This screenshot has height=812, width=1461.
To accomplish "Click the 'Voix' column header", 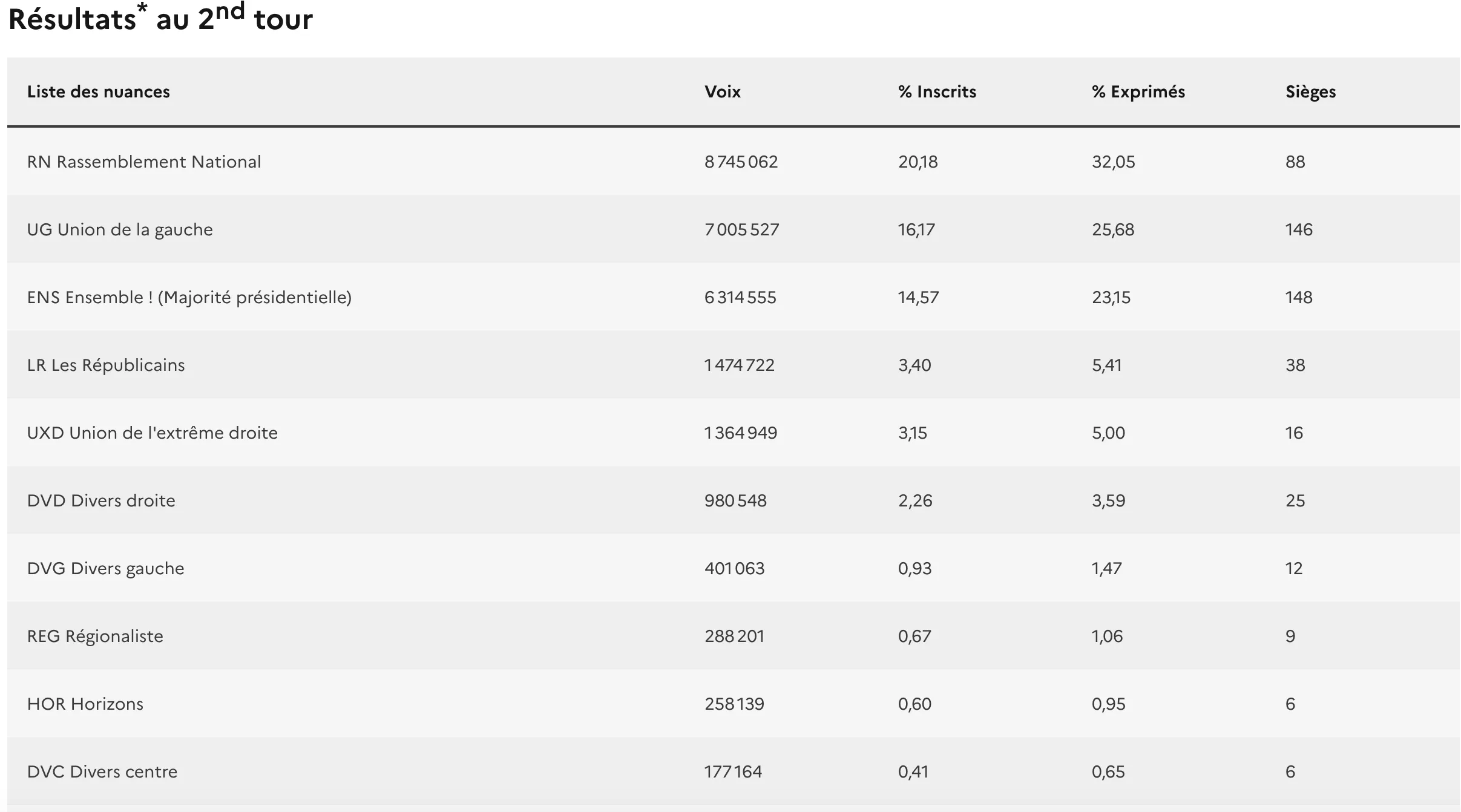I will coord(722,92).
